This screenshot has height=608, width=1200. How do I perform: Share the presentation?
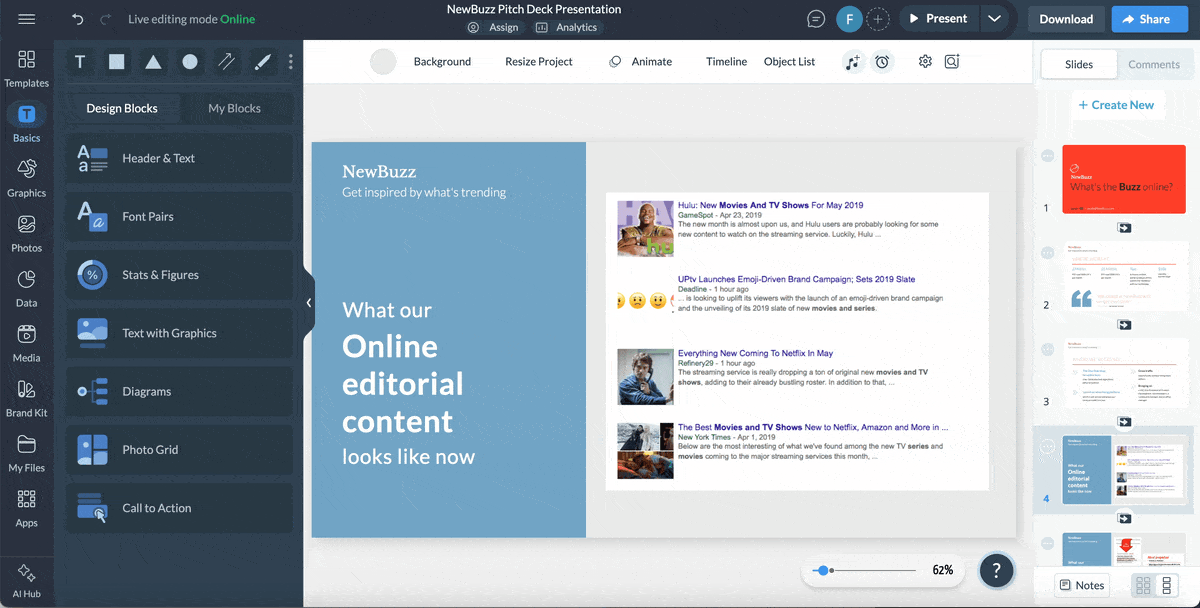click(x=1149, y=18)
